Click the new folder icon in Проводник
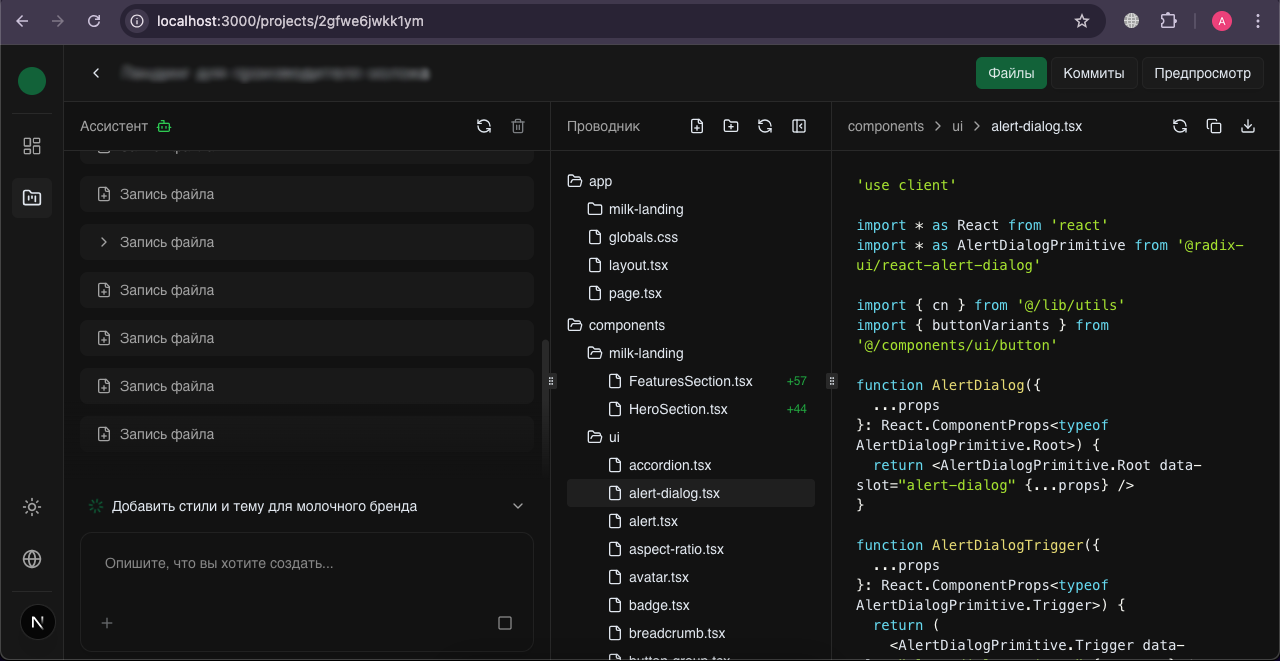The height and width of the screenshot is (661, 1280). (731, 126)
